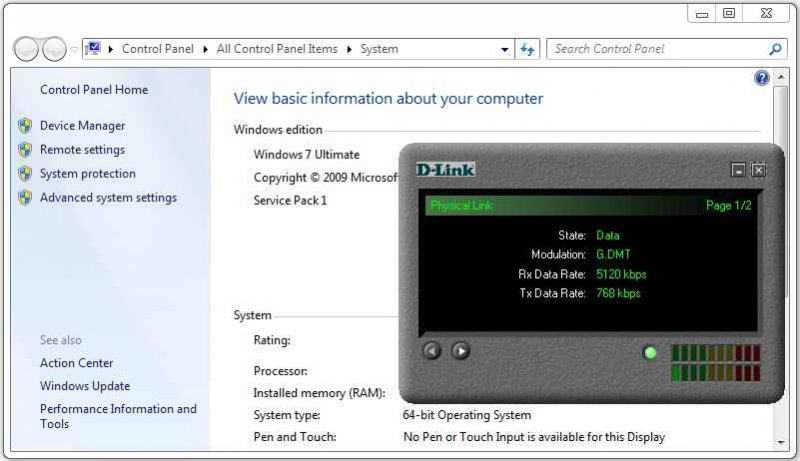Close the D-Link status window

pyautogui.click(x=759, y=170)
